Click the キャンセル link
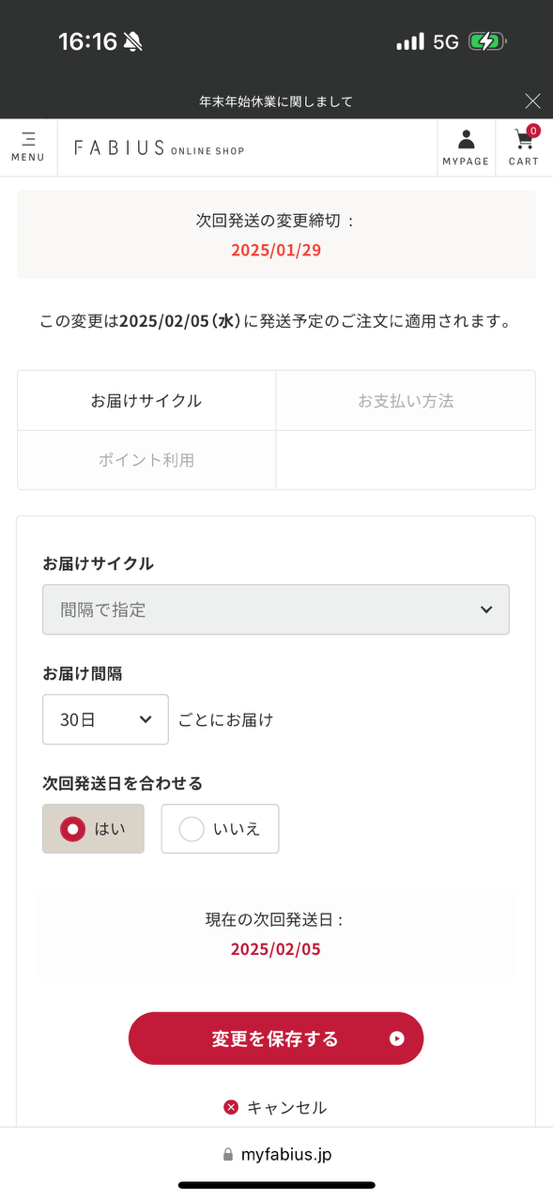This screenshot has width=553, height=1200. coord(287,1107)
